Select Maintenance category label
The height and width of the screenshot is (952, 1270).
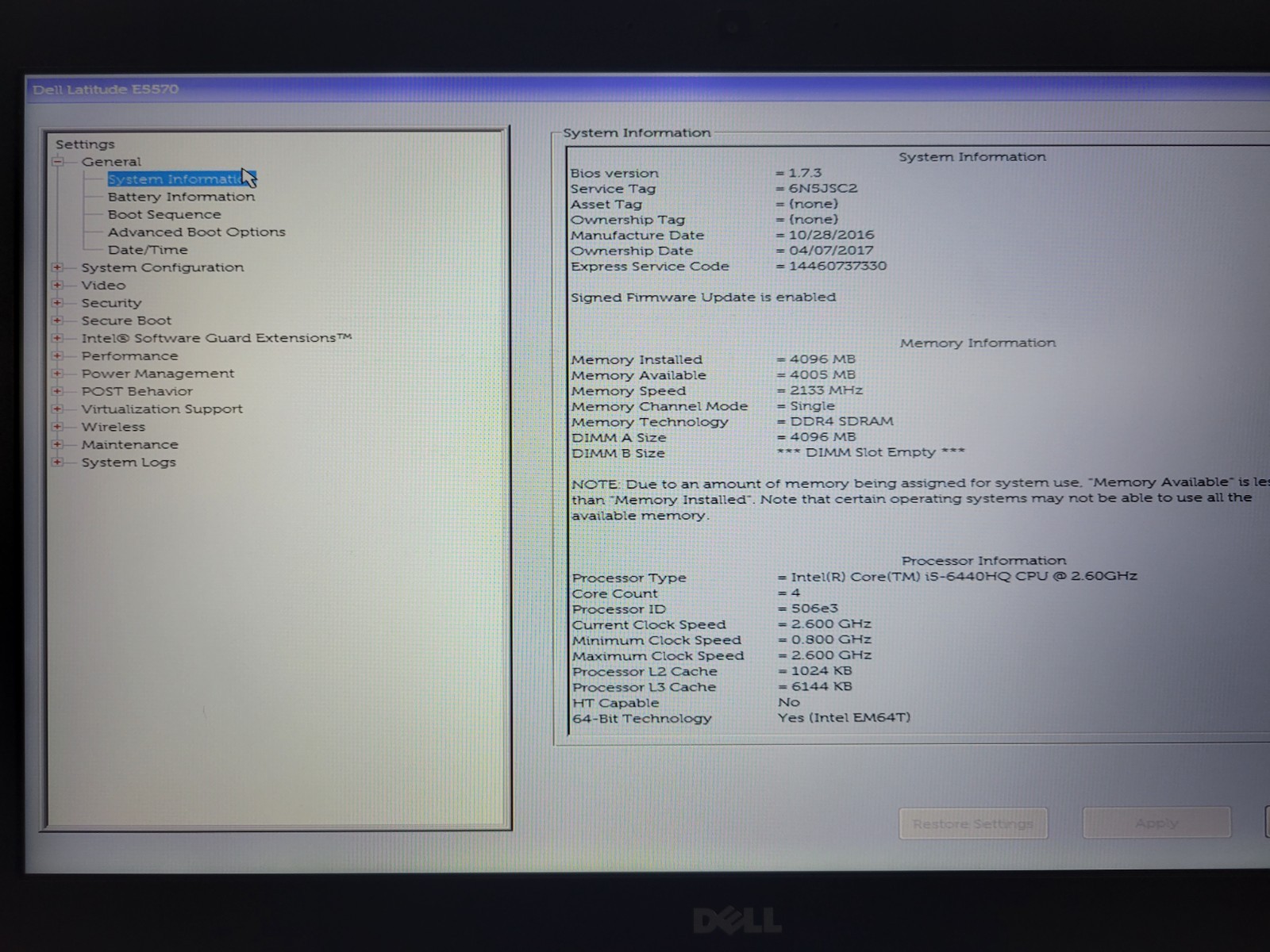click(x=129, y=444)
